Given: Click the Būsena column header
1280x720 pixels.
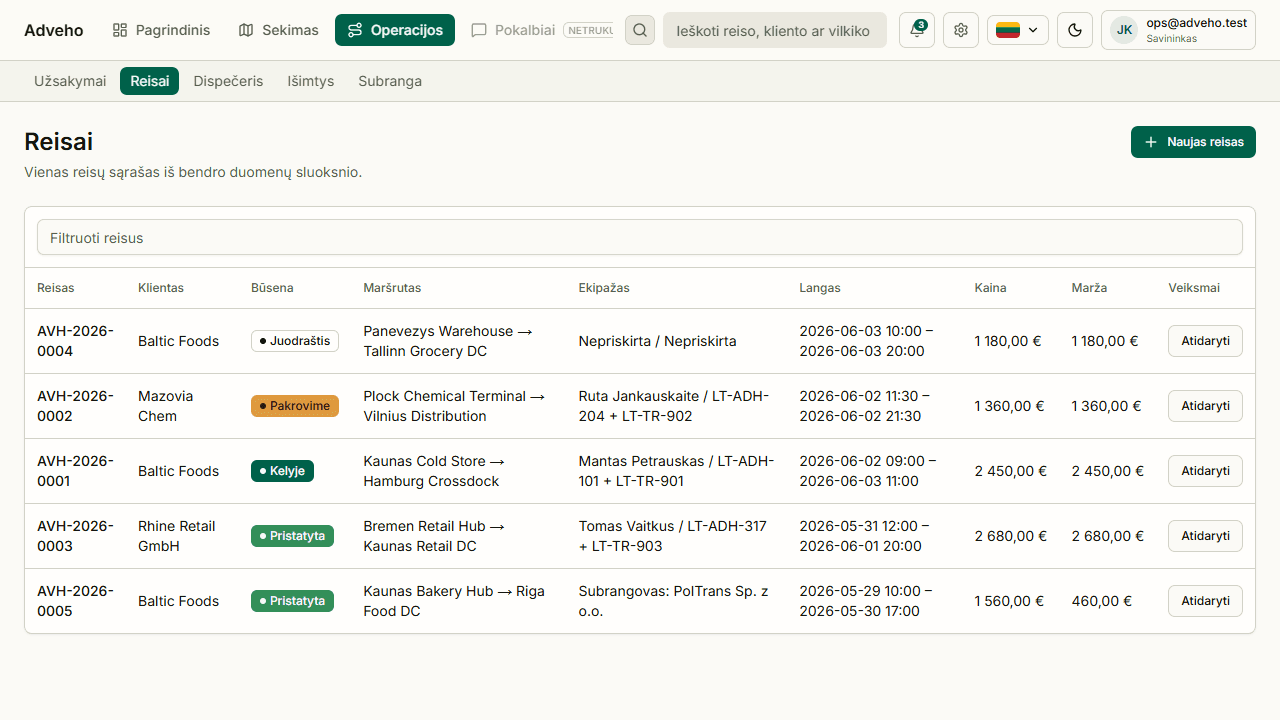Looking at the screenshot, I should (272, 288).
